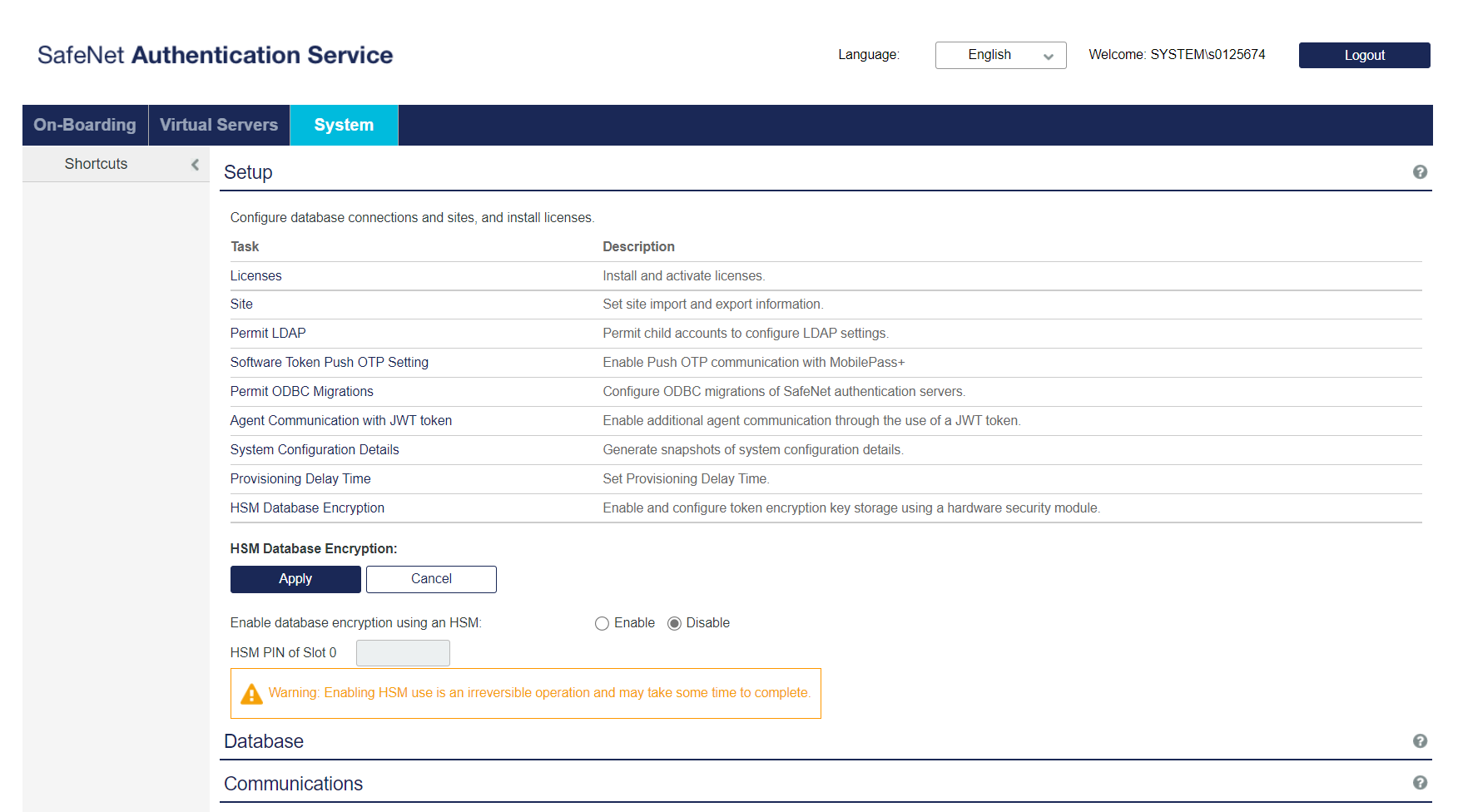Viewport: 1458px width, 812px height.
Task: Open help for the Database section
Action: point(1421,740)
